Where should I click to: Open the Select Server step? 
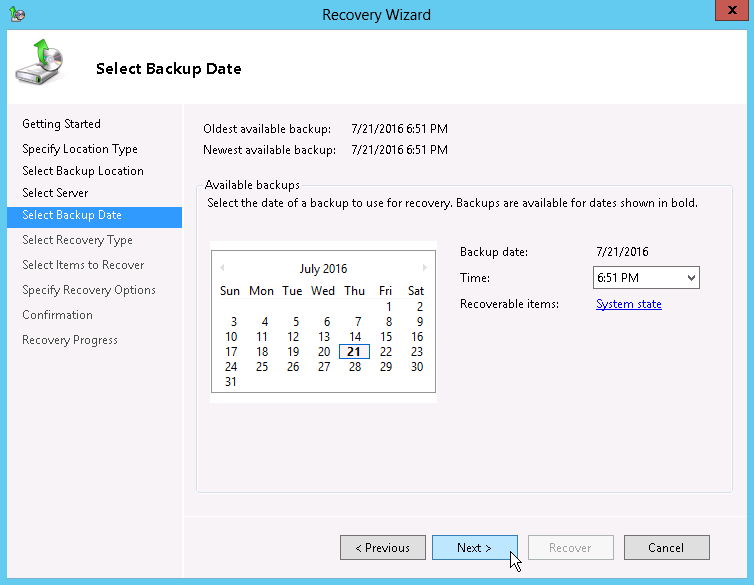[x=55, y=193]
